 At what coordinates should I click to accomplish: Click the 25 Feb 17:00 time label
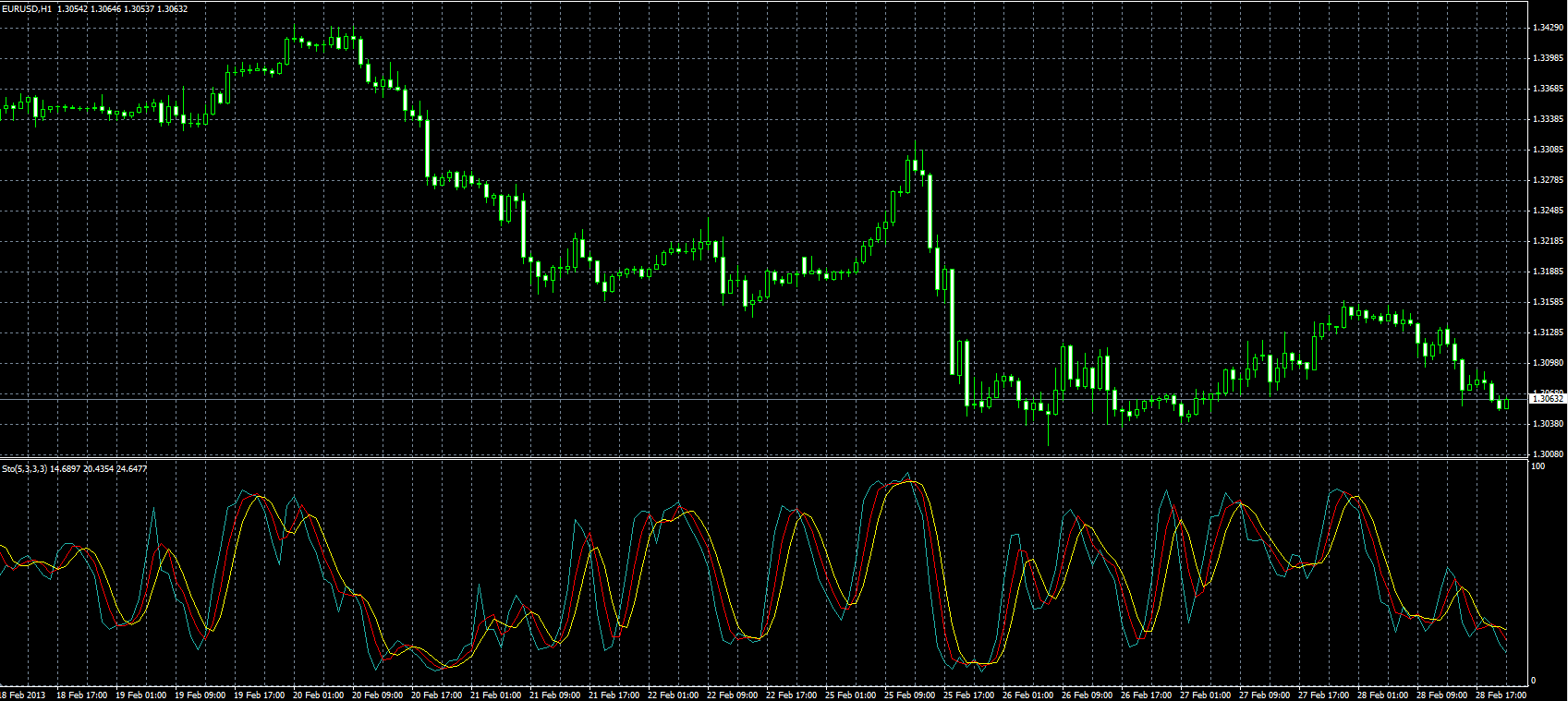tap(969, 695)
